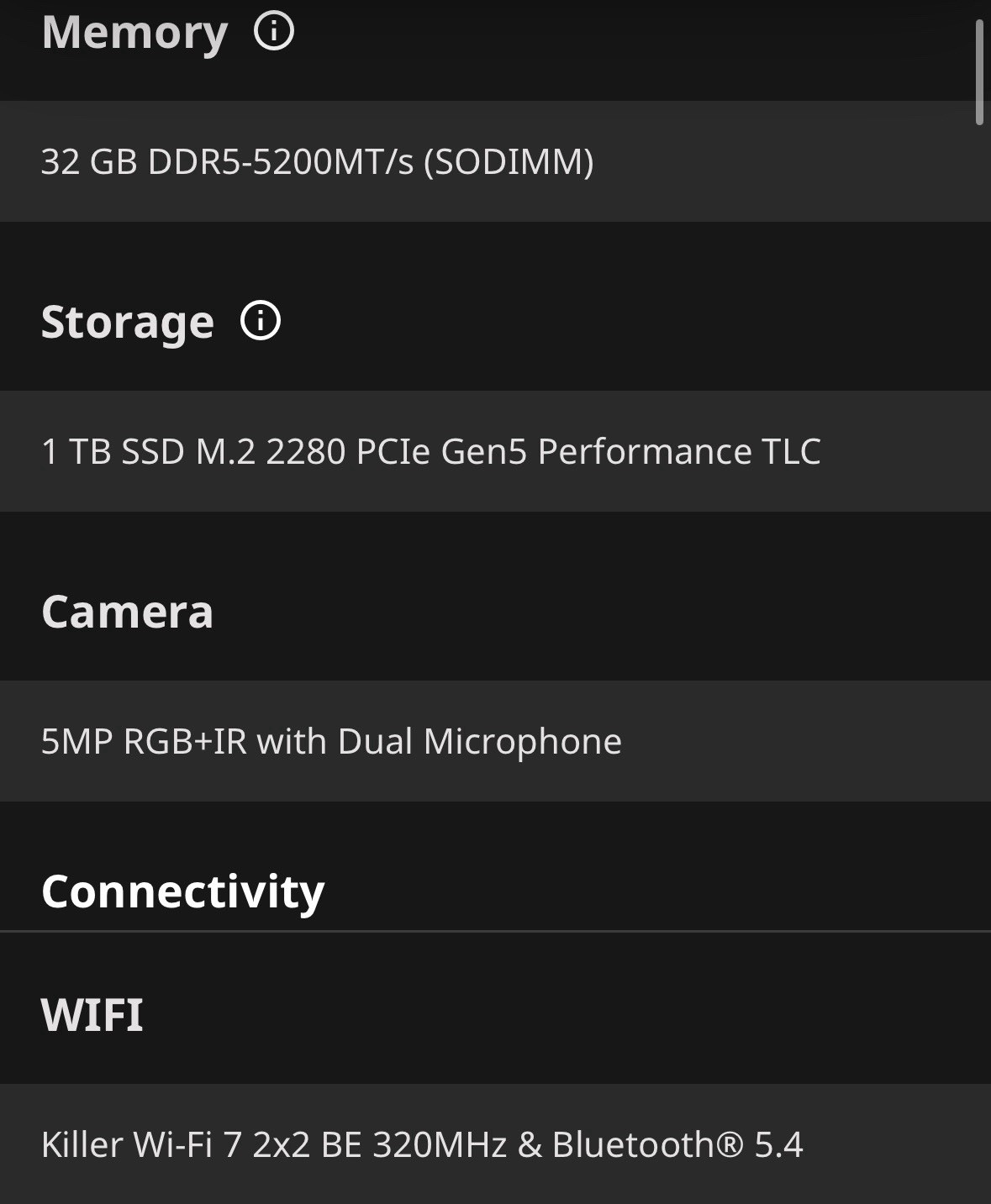
Task: Open the Storage info tooltip icon
Action: tap(261, 321)
